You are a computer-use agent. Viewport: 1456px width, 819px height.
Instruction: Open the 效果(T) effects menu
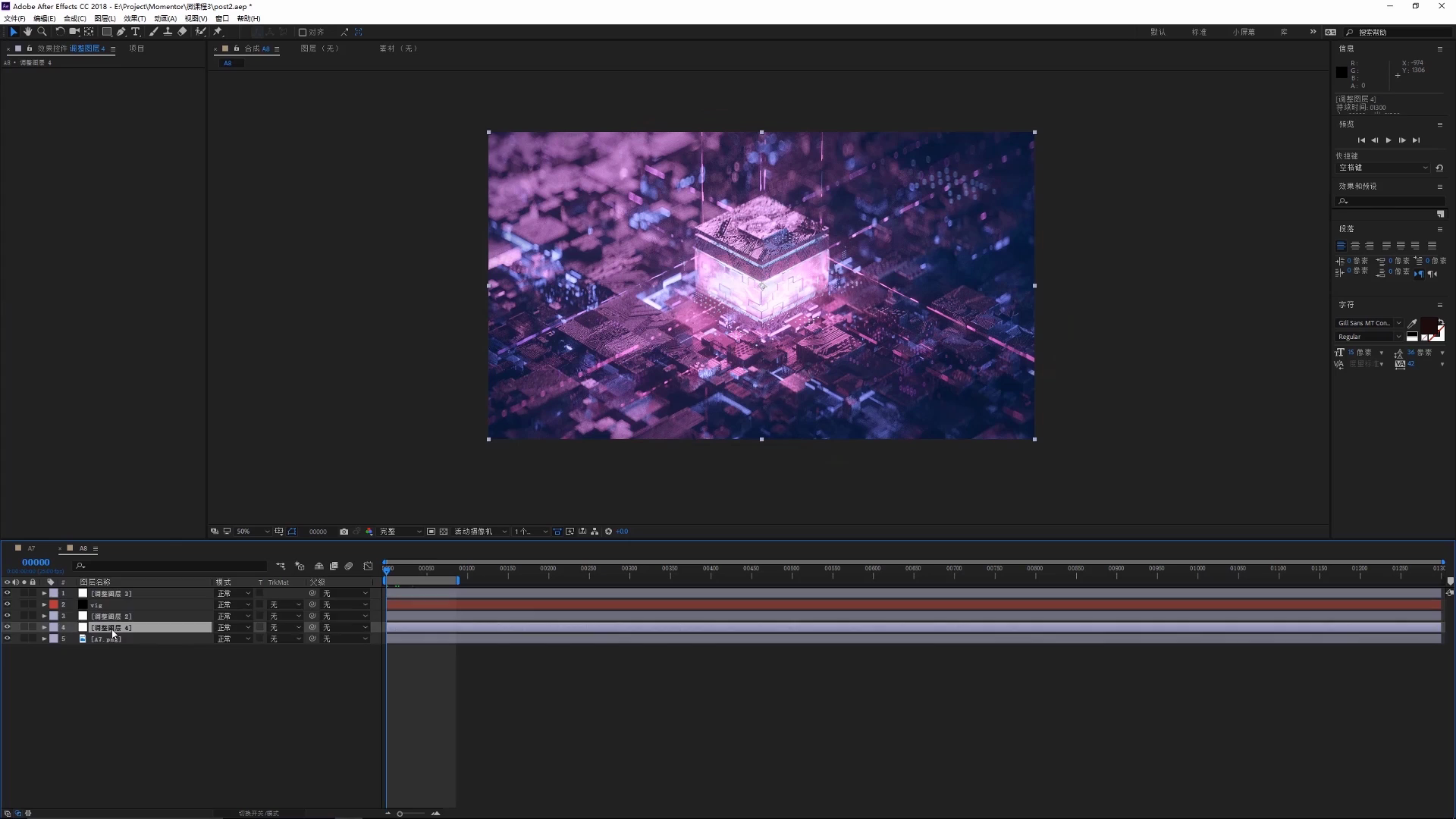click(x=134, y=18)
